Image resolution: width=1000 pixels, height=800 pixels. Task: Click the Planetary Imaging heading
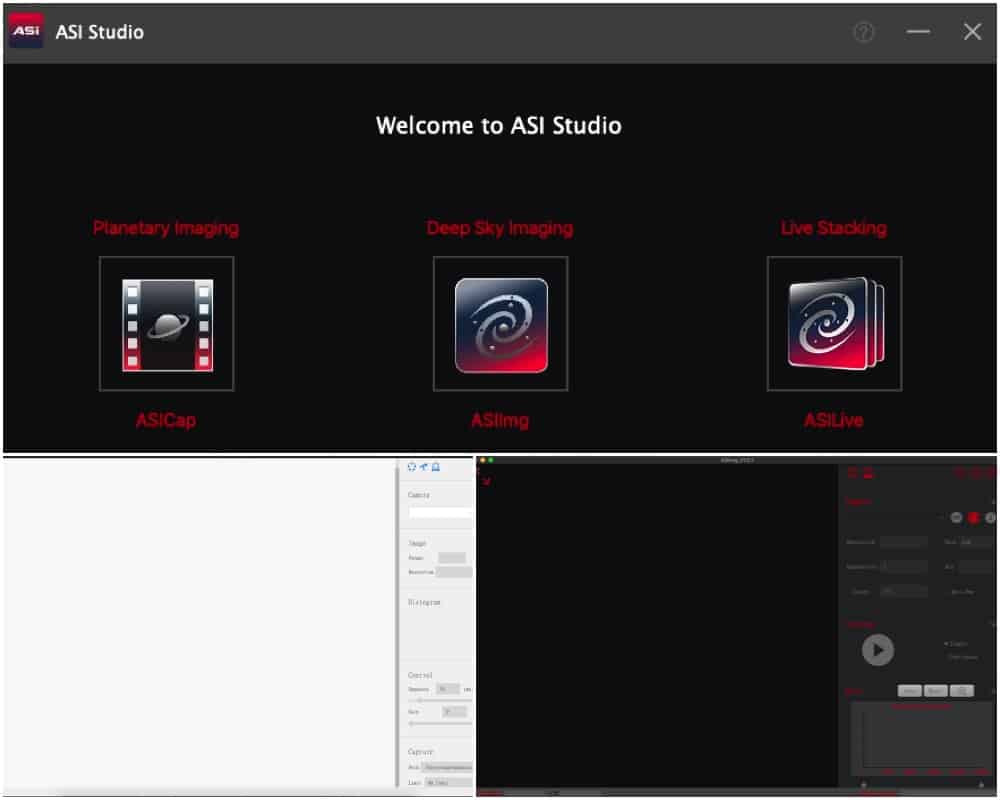click(x=166, y=228)
